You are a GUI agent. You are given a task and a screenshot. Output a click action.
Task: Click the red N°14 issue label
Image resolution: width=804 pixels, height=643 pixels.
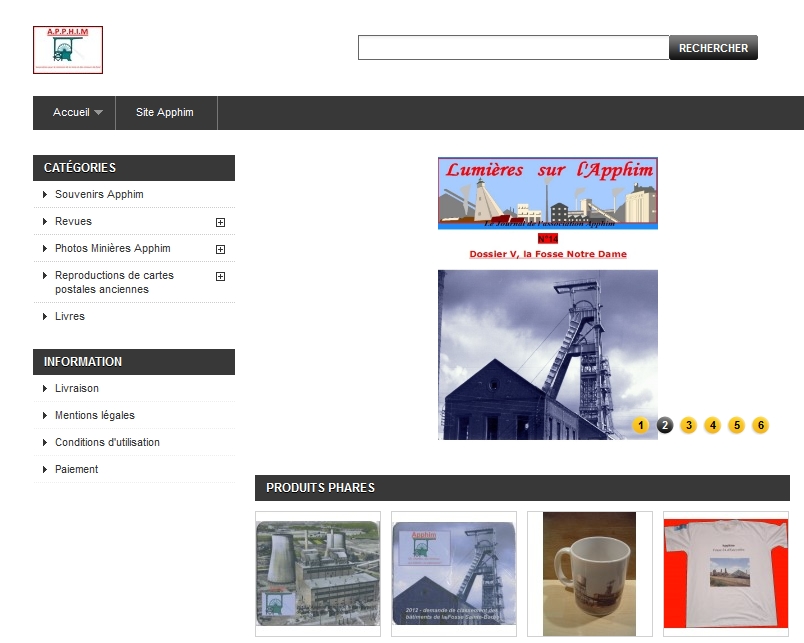[x=548, y=239]
